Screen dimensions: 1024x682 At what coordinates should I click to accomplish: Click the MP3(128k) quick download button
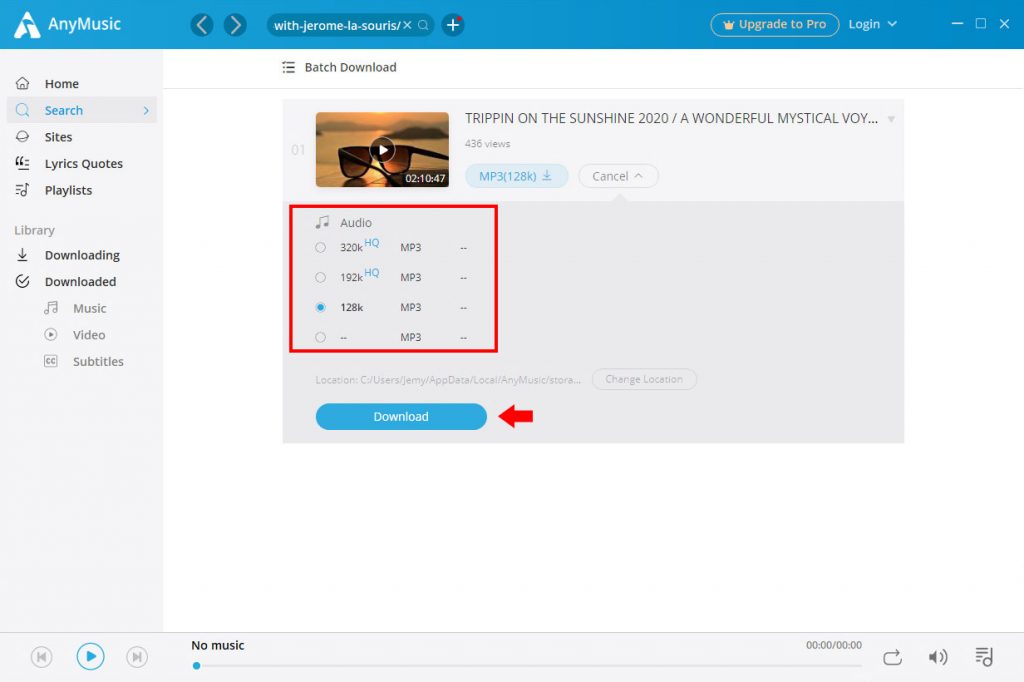516,176
